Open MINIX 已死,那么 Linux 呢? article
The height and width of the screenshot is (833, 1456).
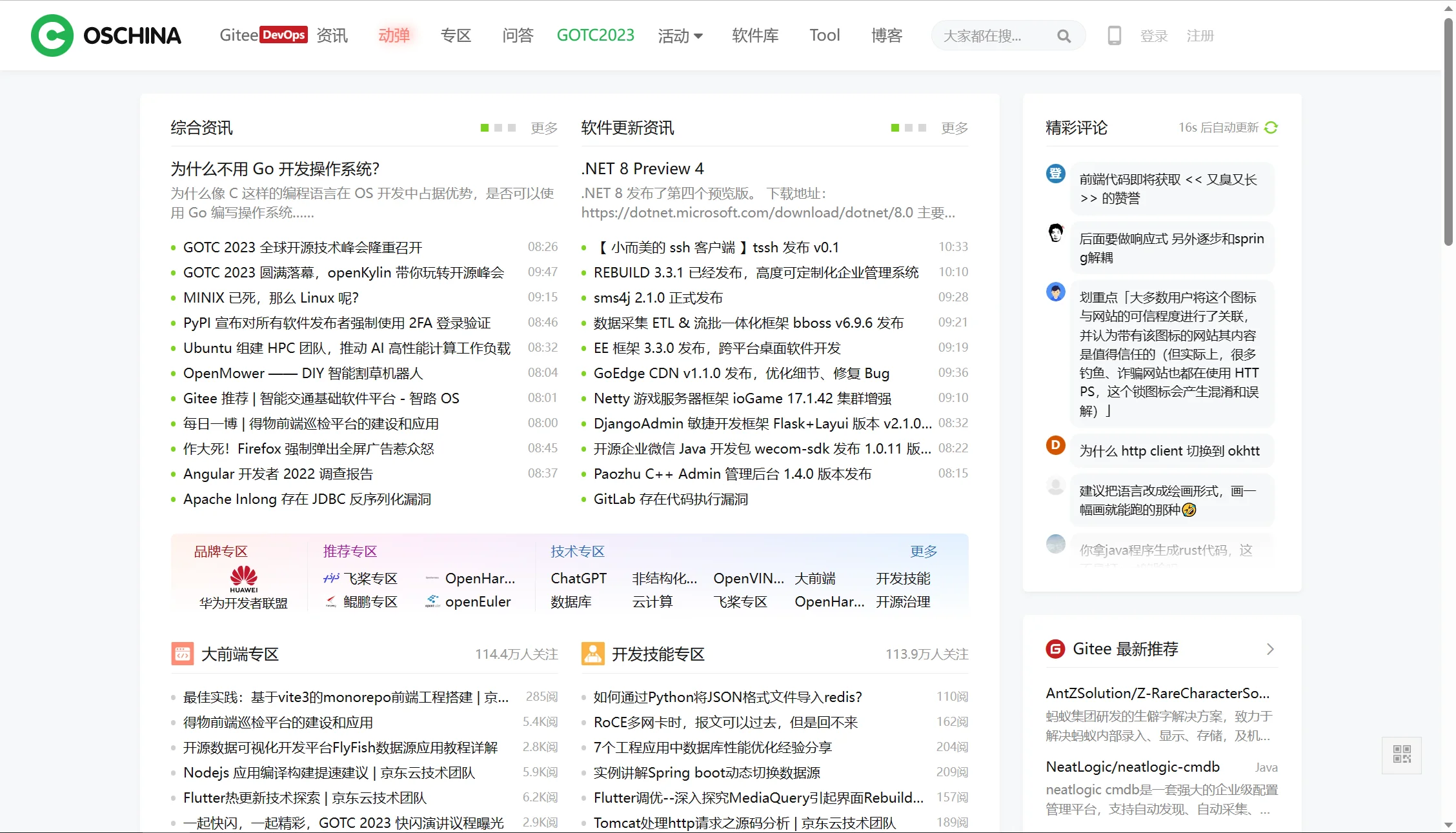[x=271, y=297]
